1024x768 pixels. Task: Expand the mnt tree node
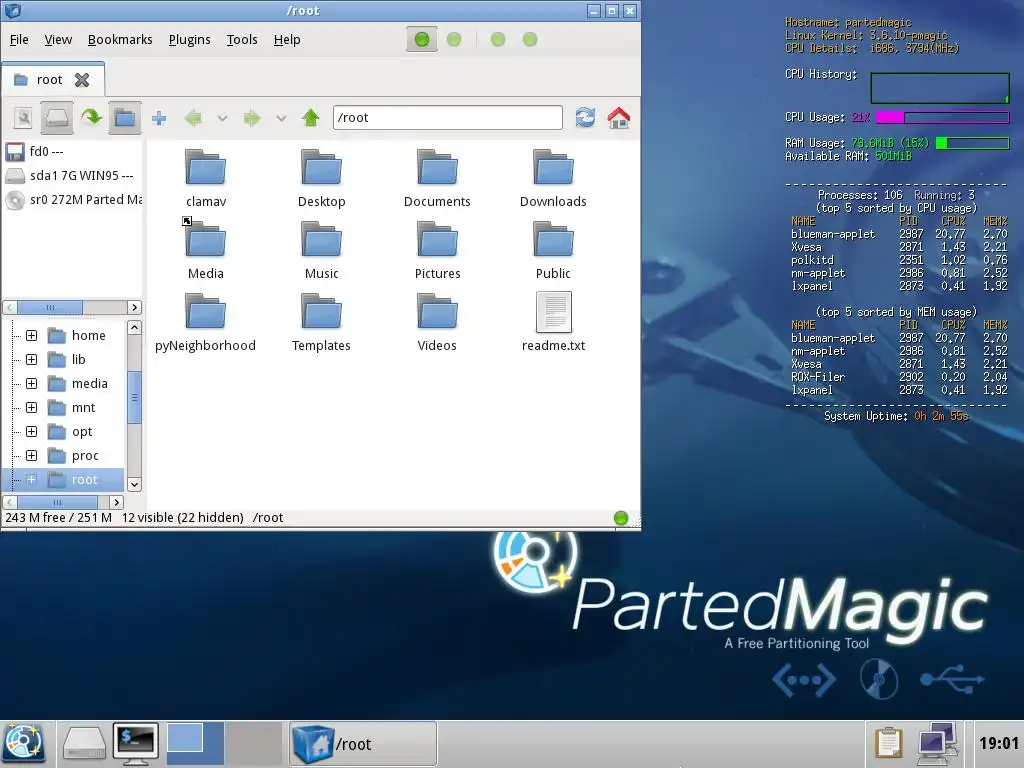point(31,408)
